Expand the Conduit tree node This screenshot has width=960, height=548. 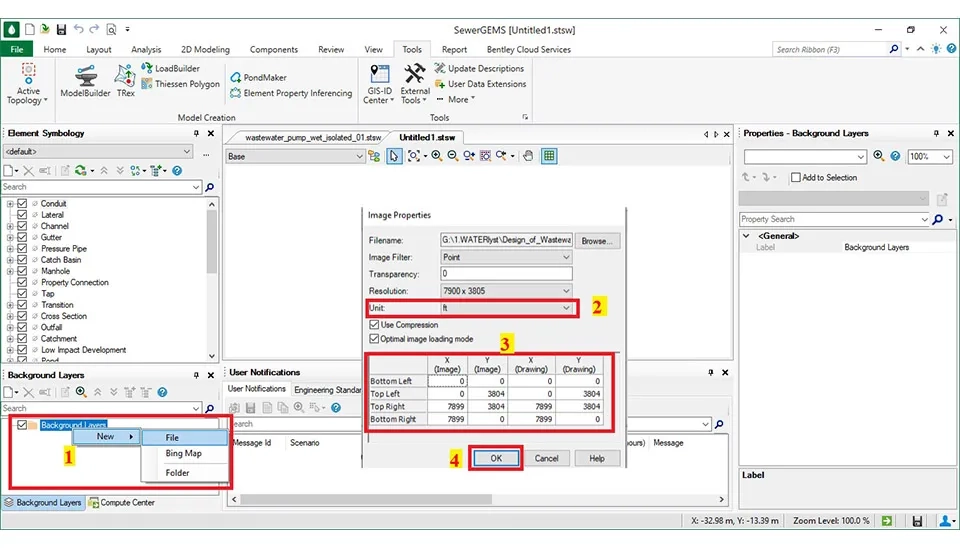pos(10,204)
